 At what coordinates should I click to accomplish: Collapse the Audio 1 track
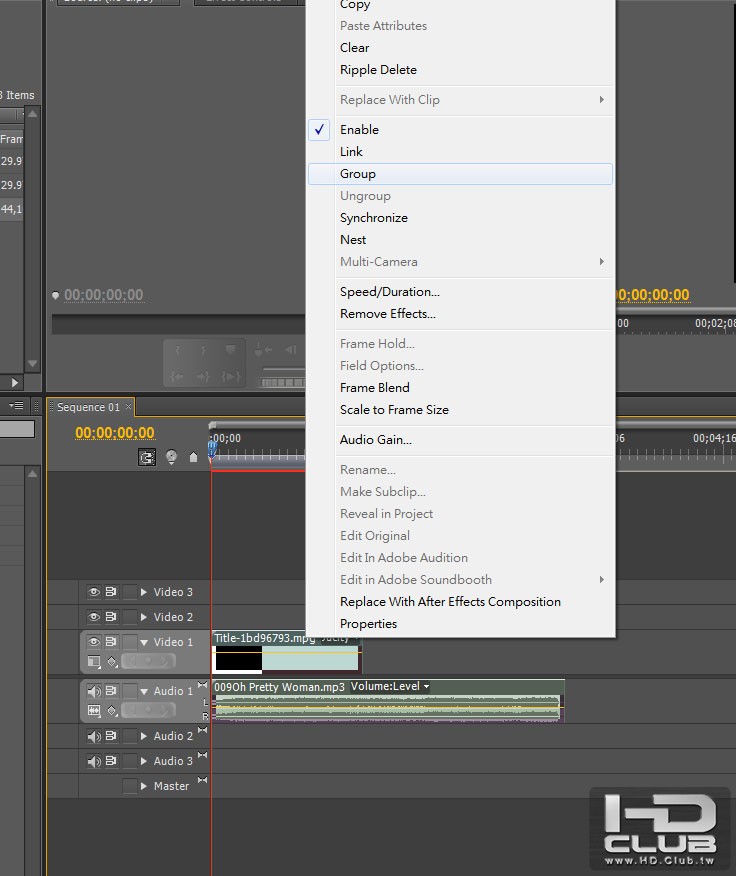144,691
